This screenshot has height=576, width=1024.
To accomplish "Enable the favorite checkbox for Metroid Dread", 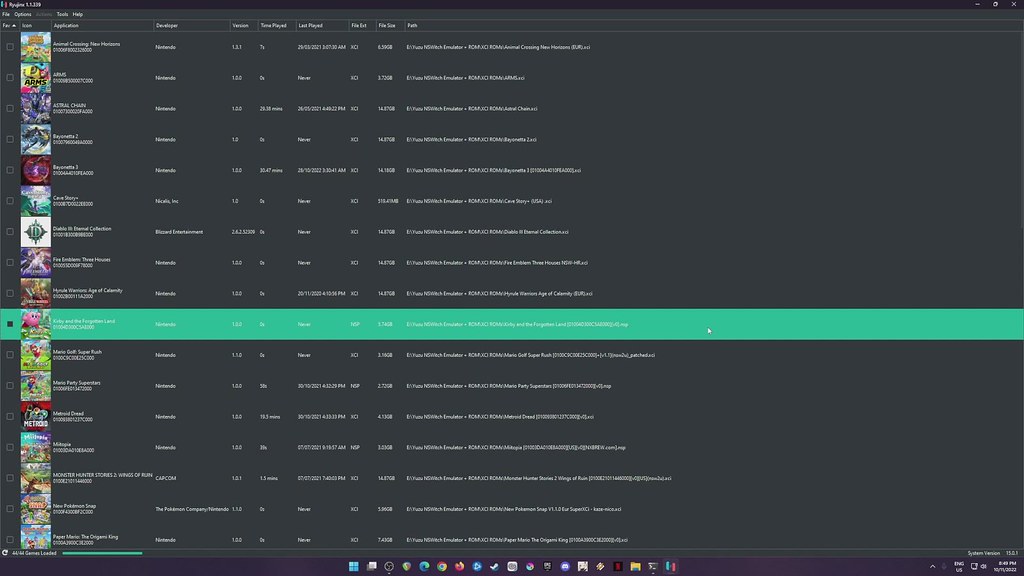I will [x=10, y=417].
